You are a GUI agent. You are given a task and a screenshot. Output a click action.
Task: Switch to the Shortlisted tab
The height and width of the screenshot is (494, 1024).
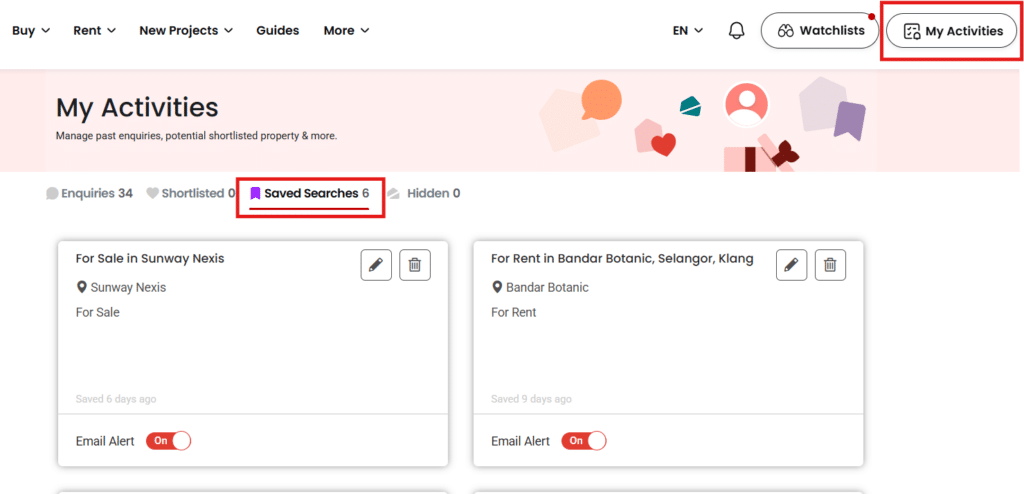190,193
